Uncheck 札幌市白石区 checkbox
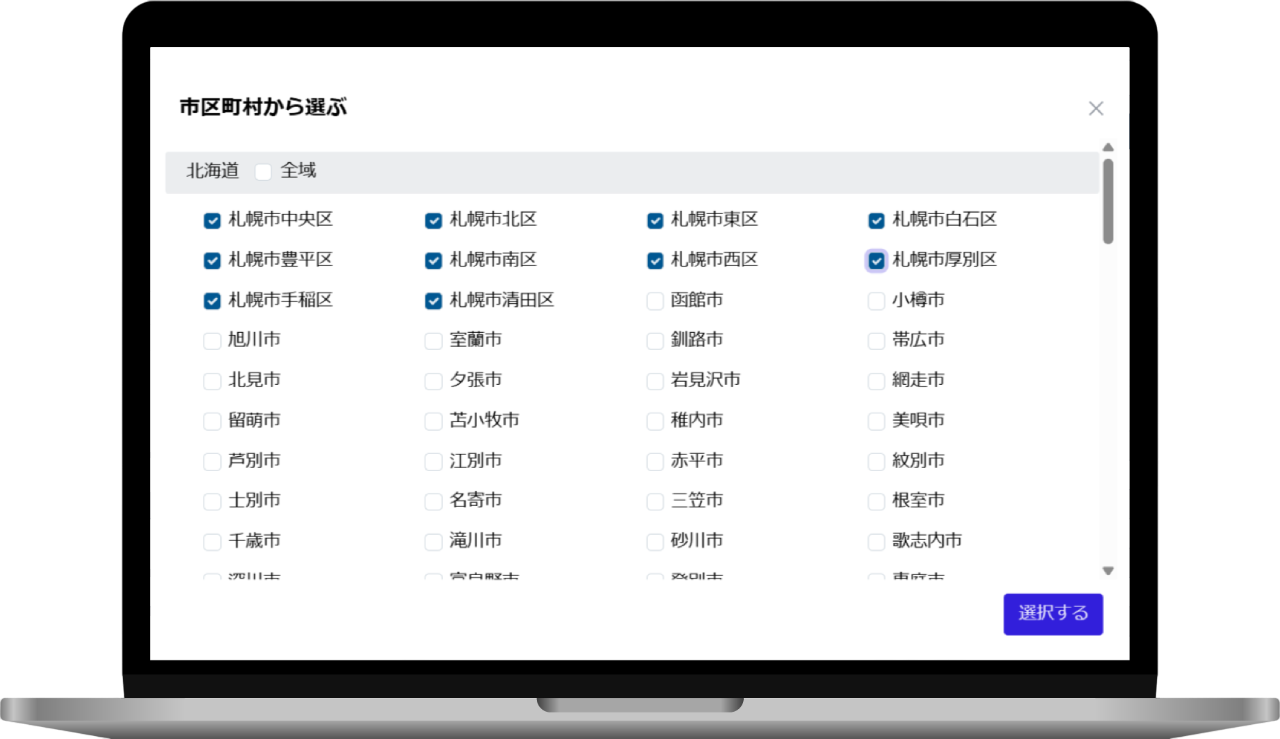Screen dimensions: 1280x739 click(x=876, y=221)
